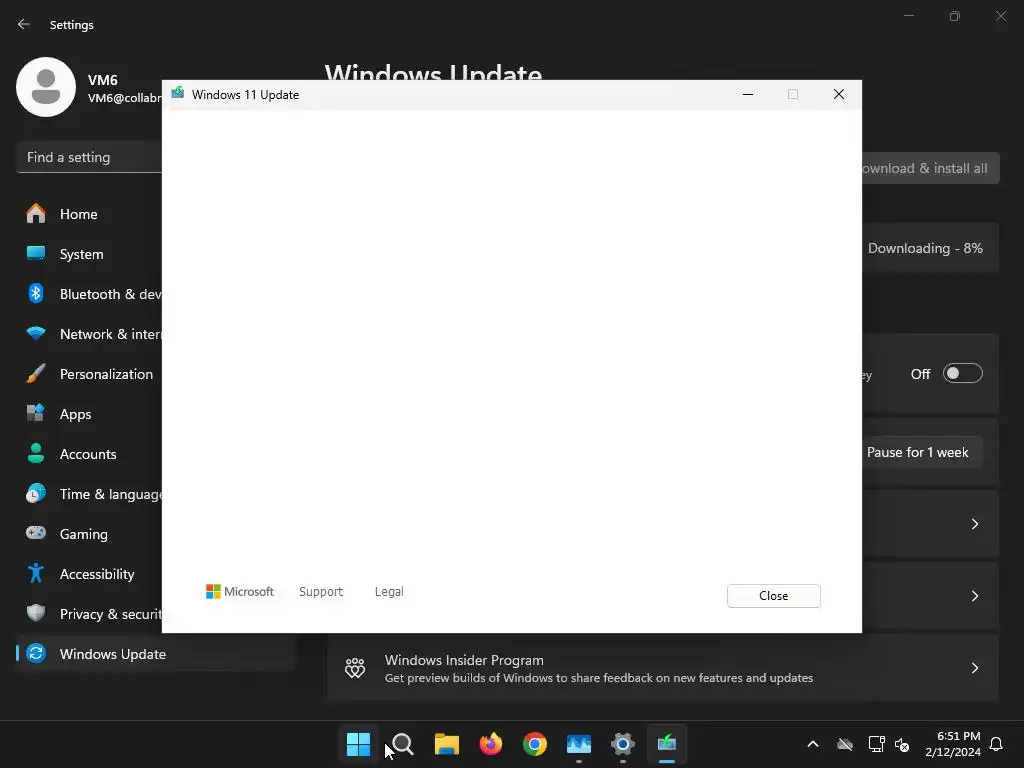The image size is (1024, 768).
Task: Launch Google Chrome from taskbar
Action: tap(535, 744)
